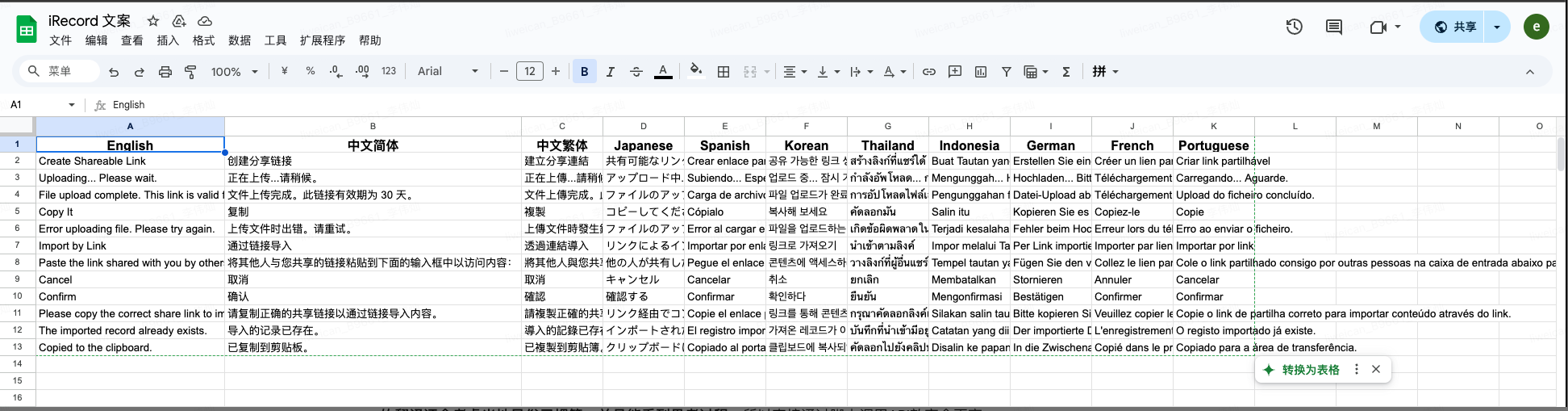The height and width of the screenshot is (411, 1568).
Task: Open the 插入 menu
Action: (x=168, y=40)
